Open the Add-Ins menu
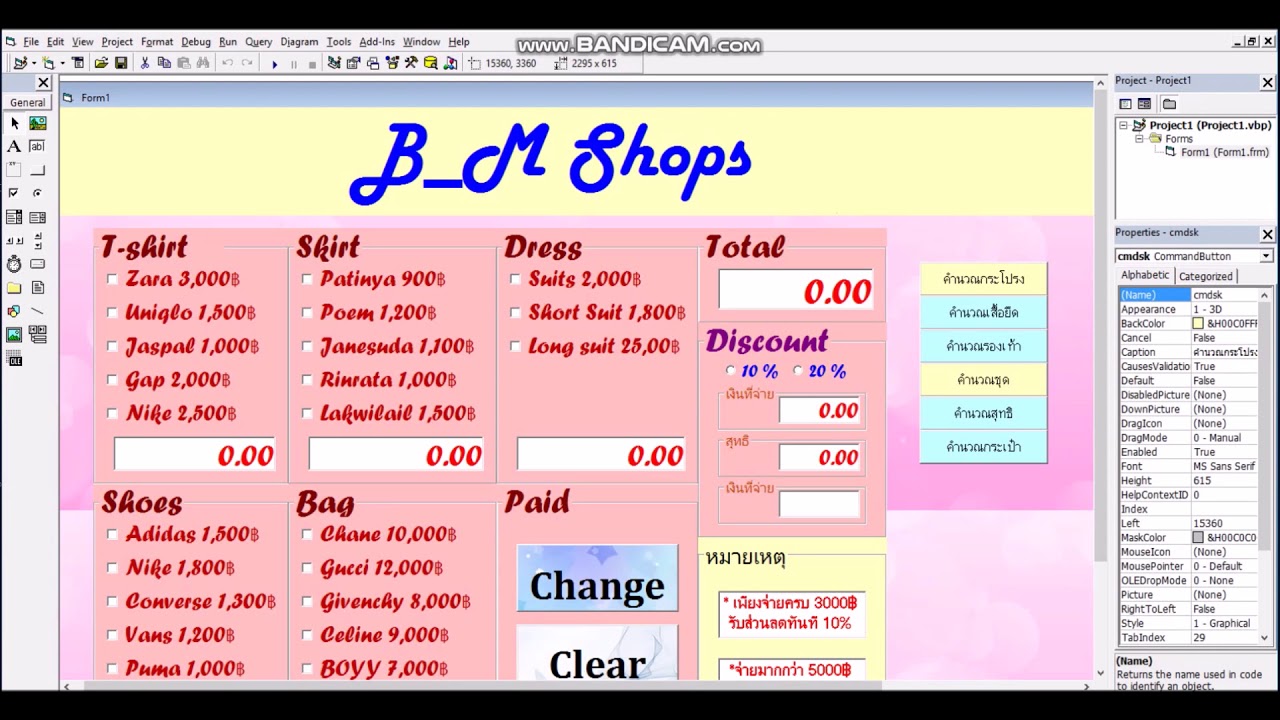1280x720 pixels. [377, 42]
